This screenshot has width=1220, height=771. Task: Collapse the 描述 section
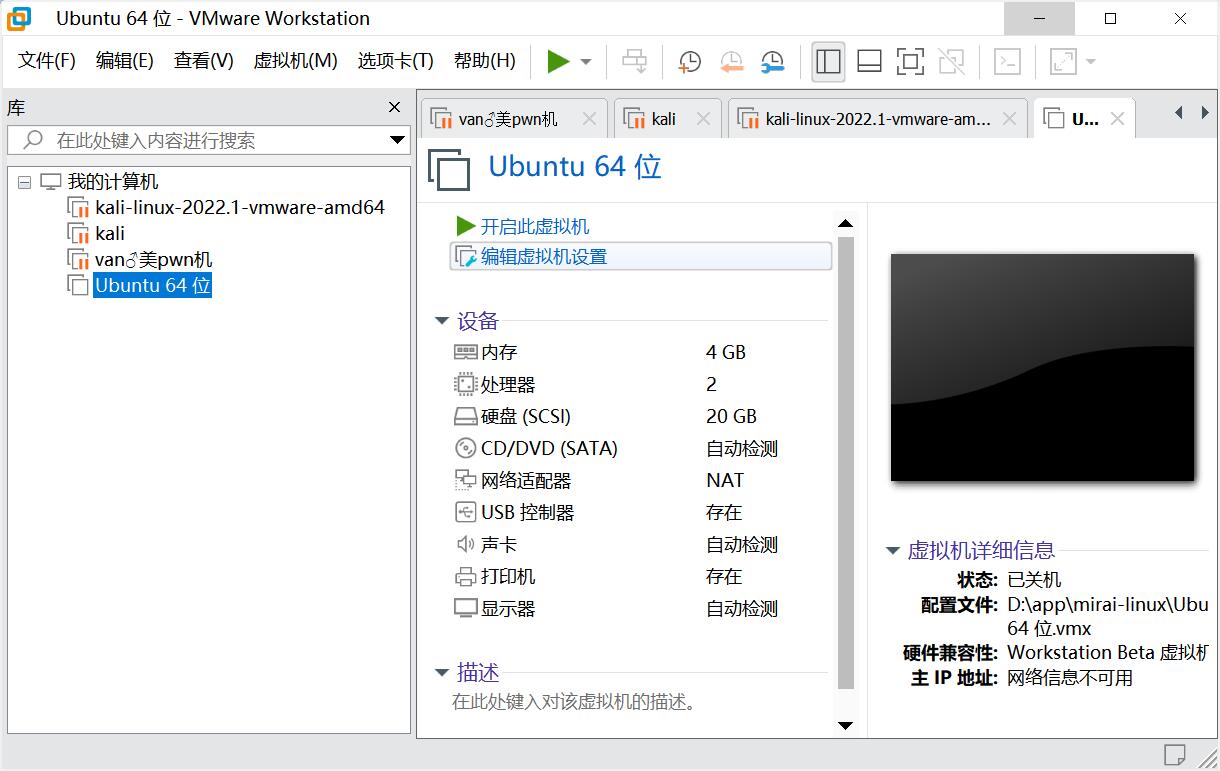tap(442, 673)
